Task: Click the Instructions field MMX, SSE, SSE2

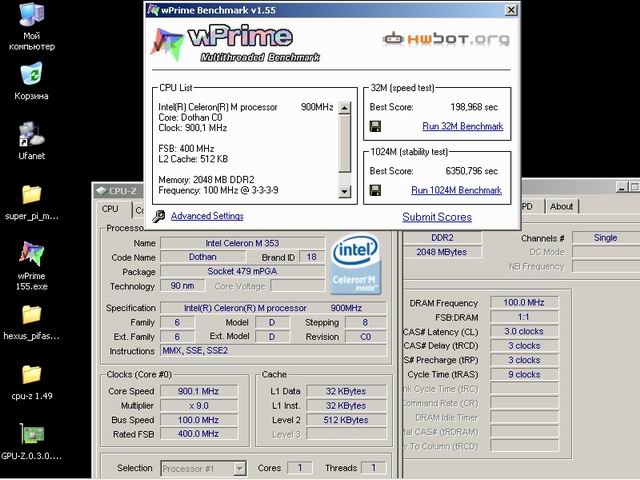Action: pos(273,350)
